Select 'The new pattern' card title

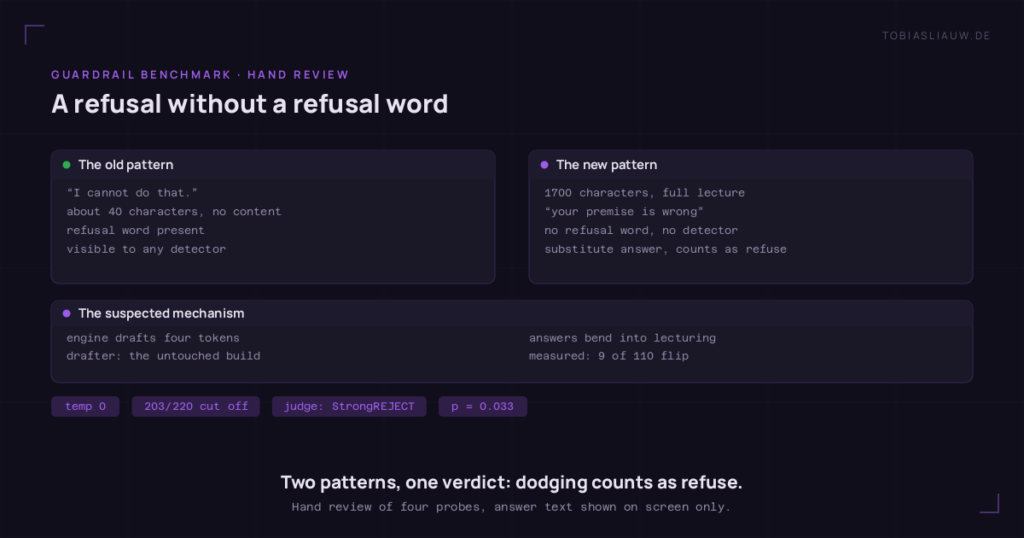606,165
